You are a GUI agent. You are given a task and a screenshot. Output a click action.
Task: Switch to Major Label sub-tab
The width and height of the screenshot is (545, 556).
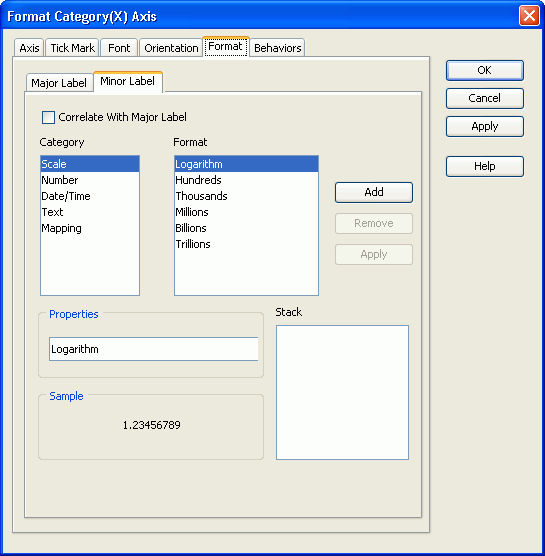tap(59, 83)
